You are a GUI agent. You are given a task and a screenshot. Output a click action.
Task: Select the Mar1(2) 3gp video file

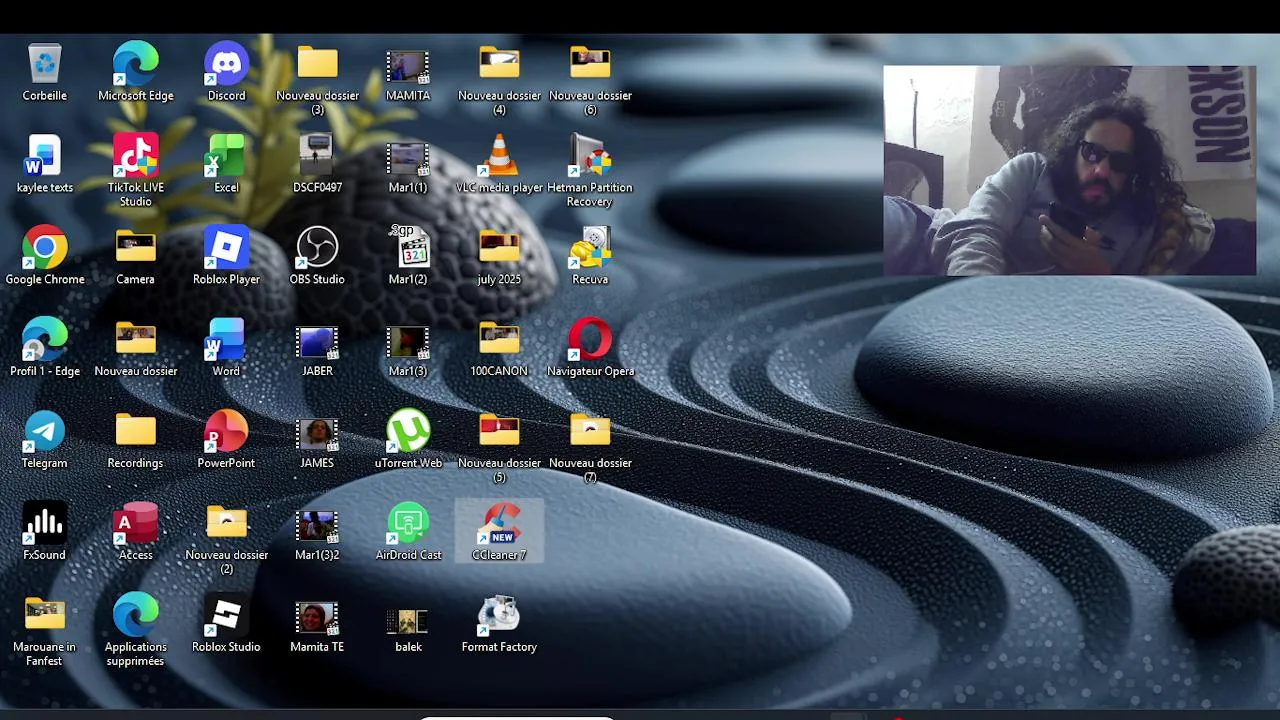tap(408, 248)
